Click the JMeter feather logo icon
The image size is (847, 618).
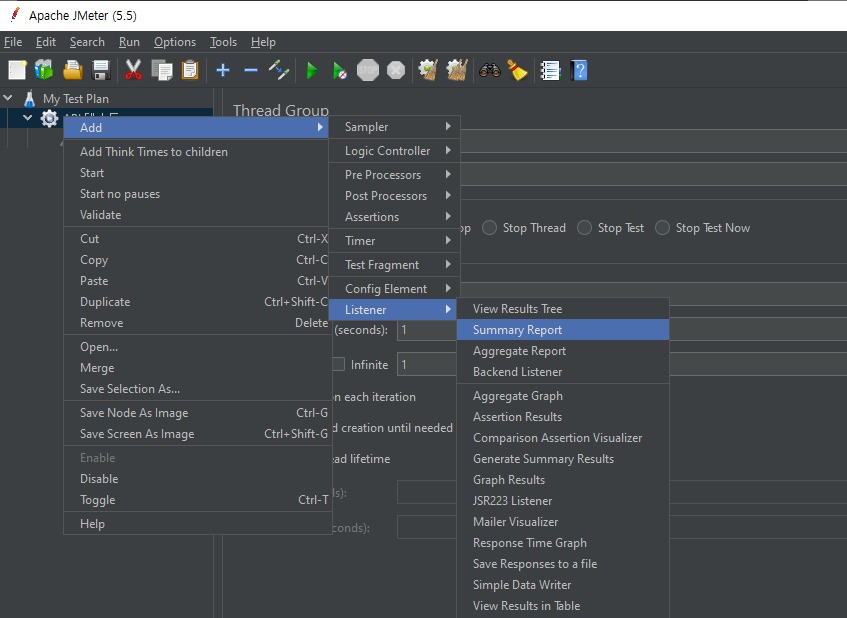coord(16,15)
